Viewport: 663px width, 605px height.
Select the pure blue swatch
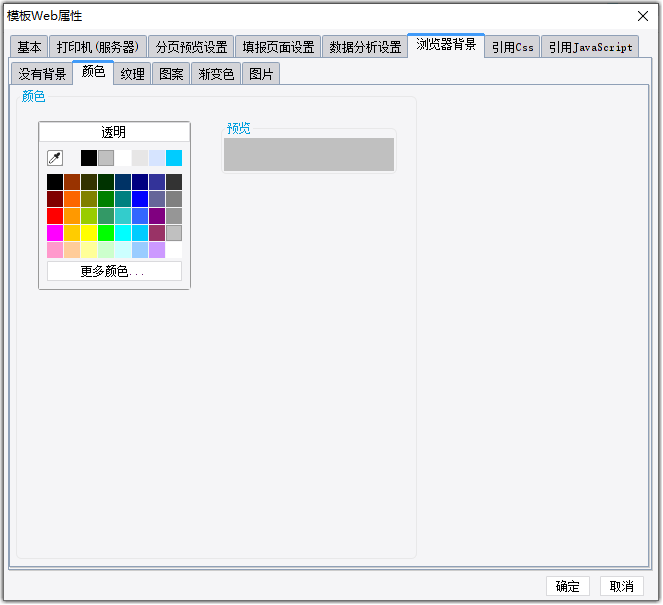pos(140,199)
